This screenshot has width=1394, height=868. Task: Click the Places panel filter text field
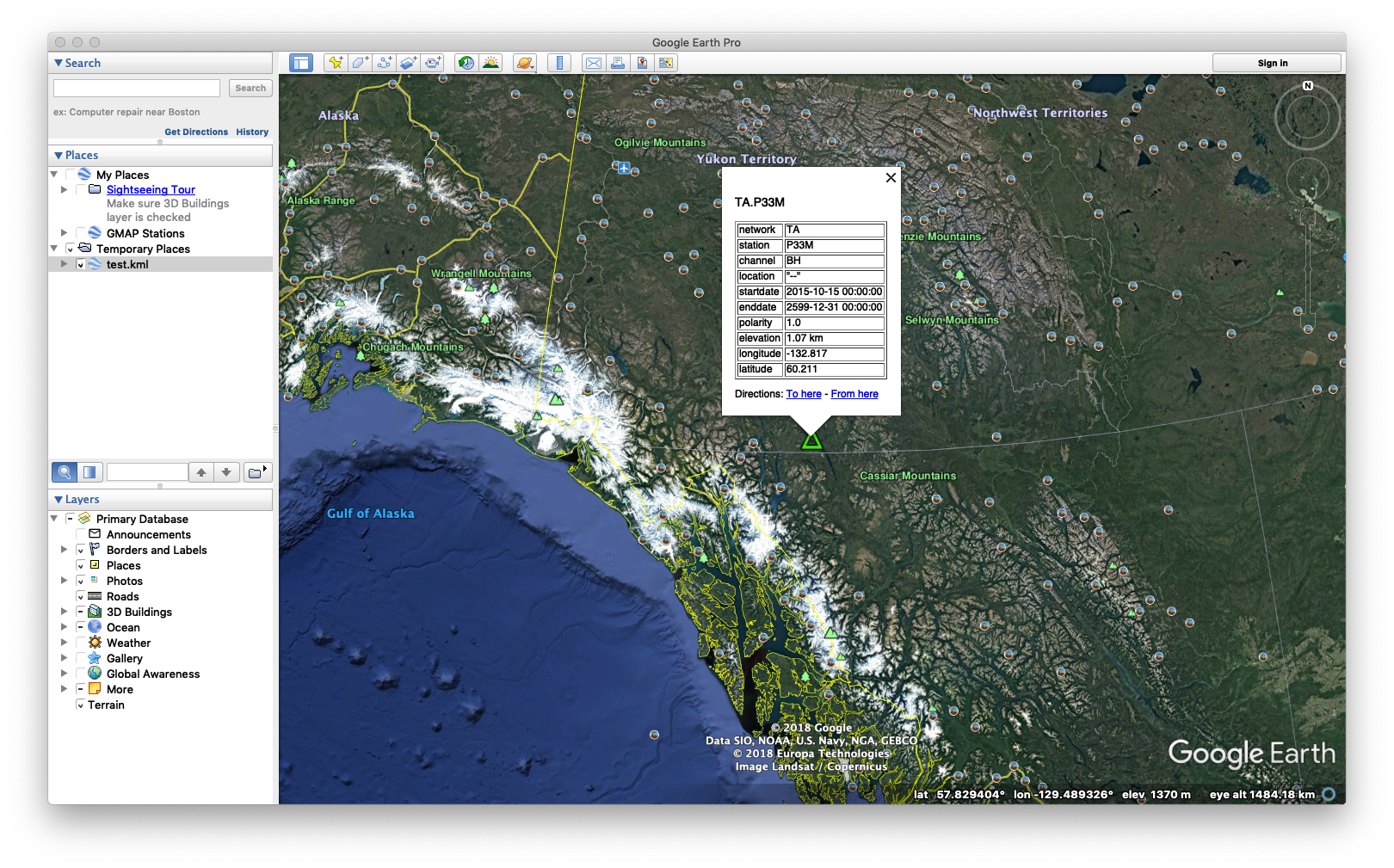[147, 472]
